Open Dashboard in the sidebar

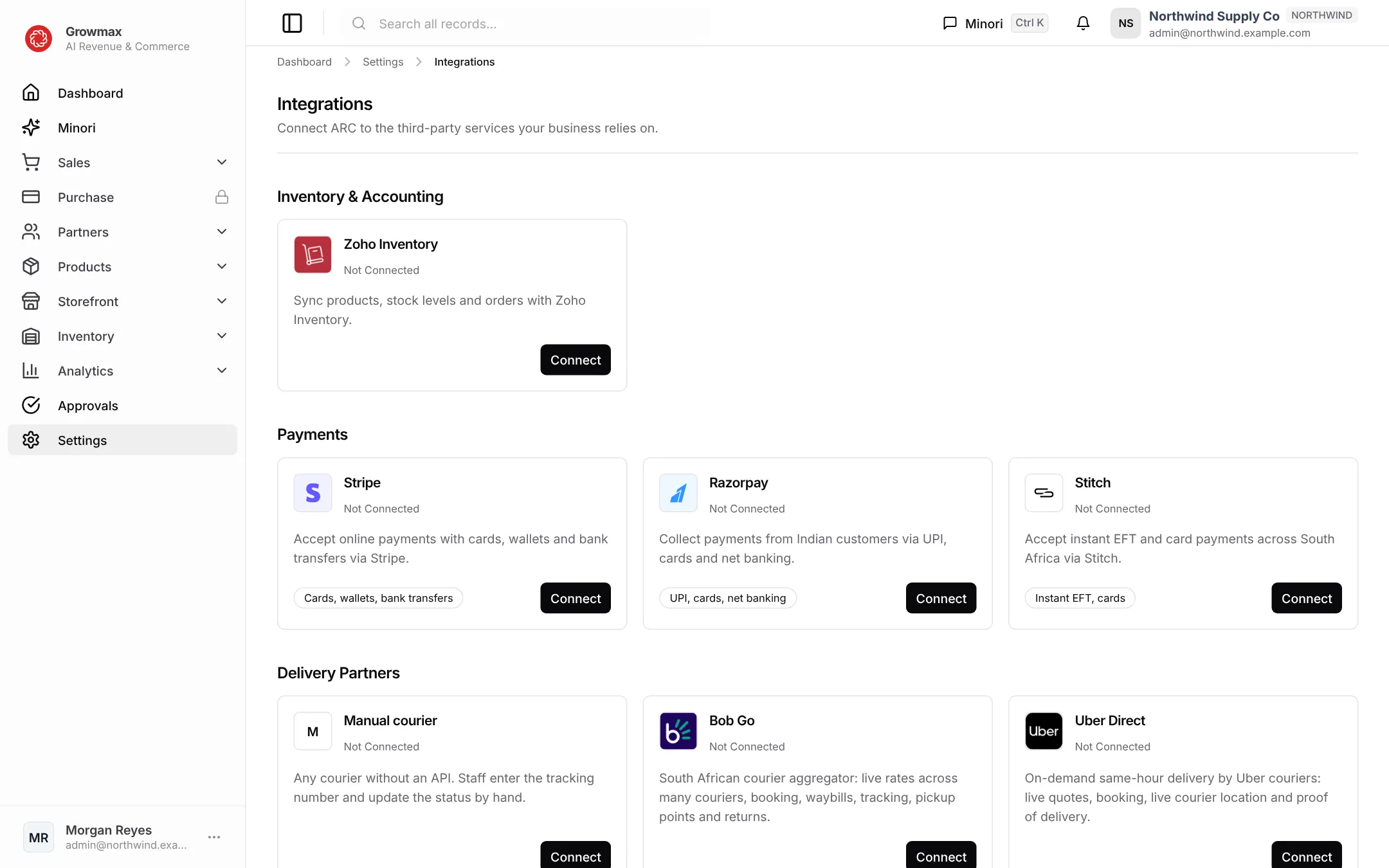(122, 93)
